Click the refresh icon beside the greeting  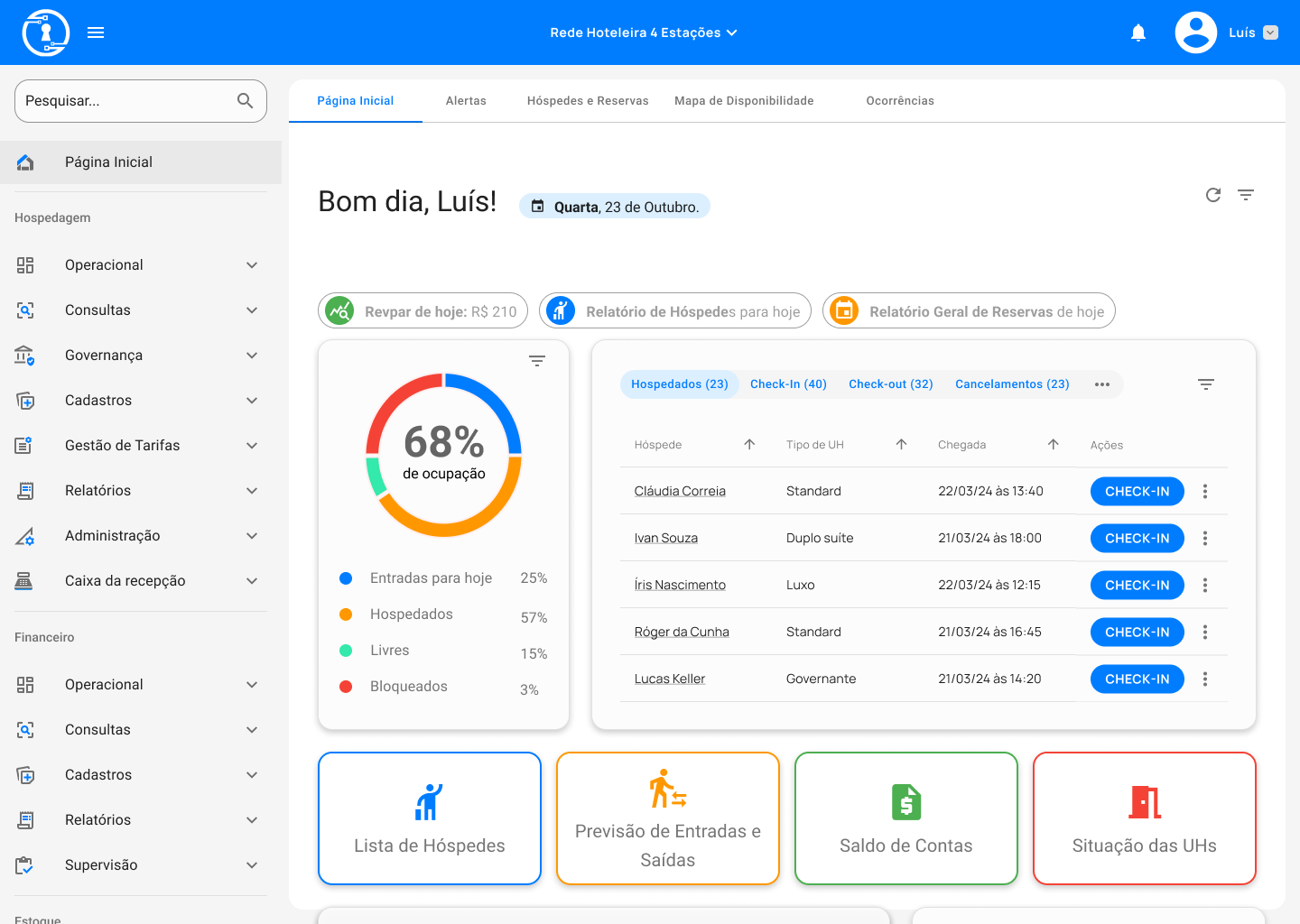1213,195
